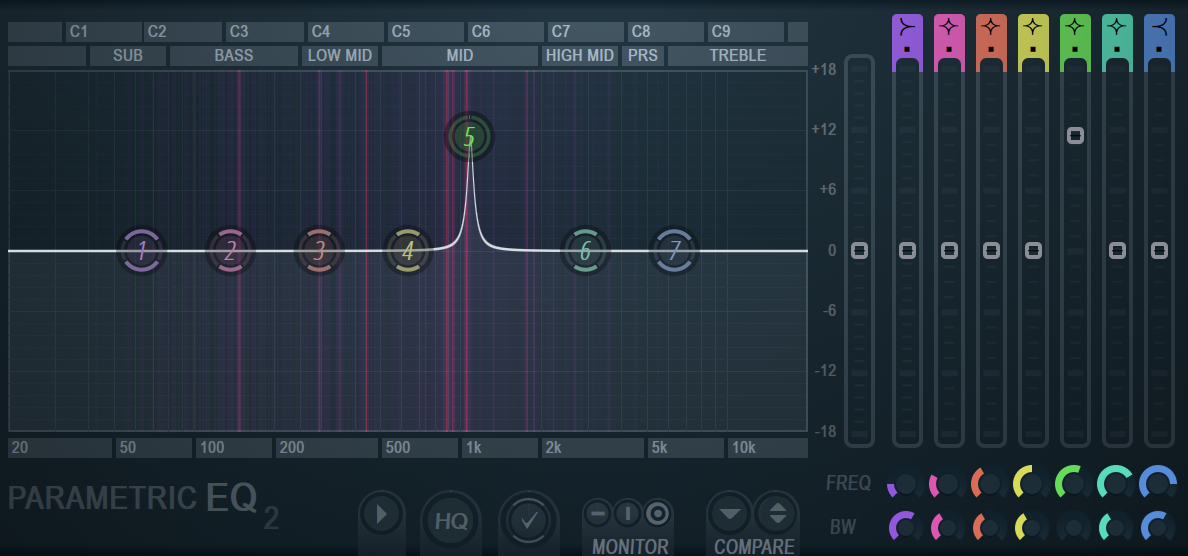Change blue band 7 filter type icon
The width and height of the screenshot is (1188, 556).
point(1159,27)
